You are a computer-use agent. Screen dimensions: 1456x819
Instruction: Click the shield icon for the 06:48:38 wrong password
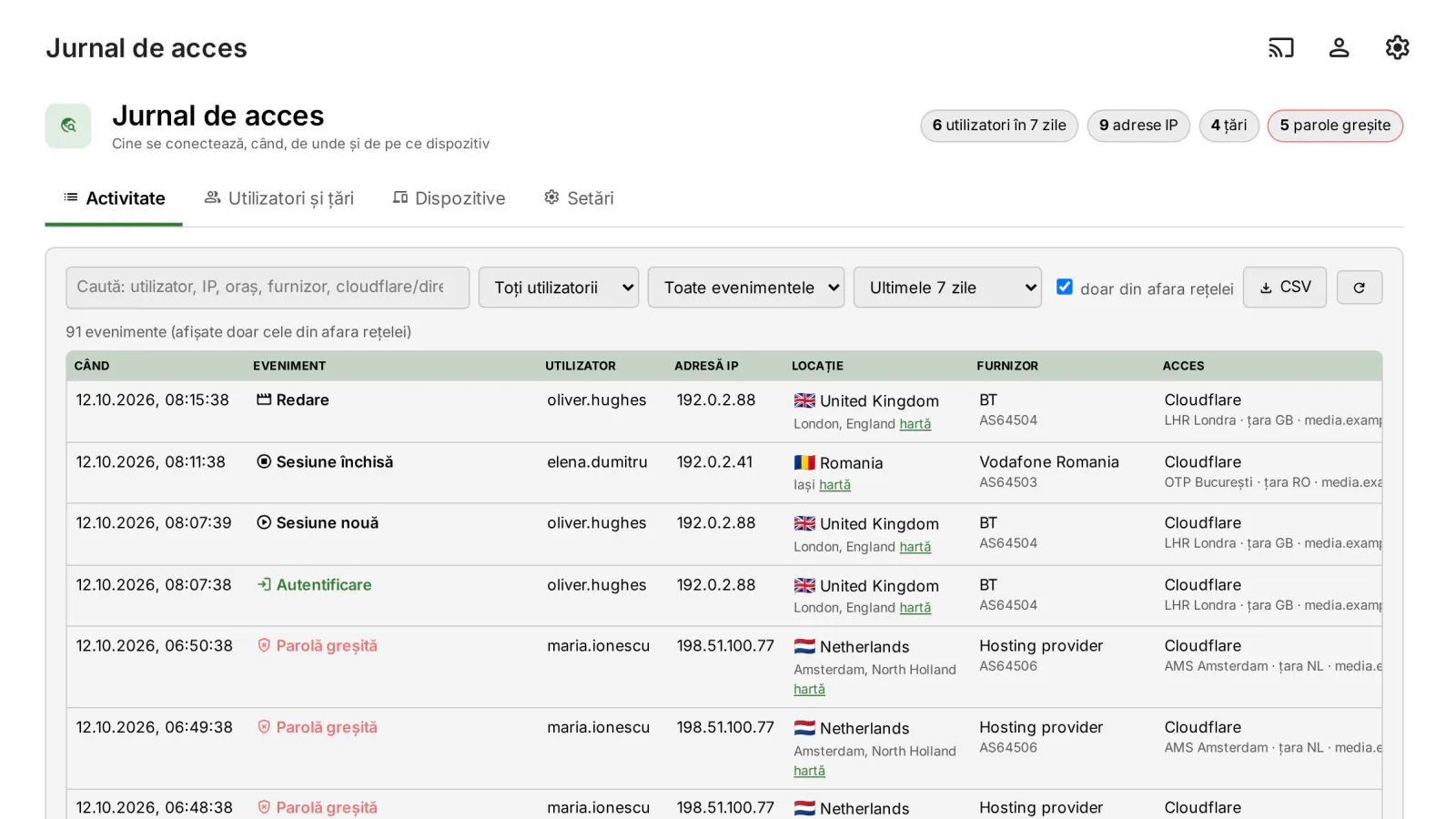click(264, 807)
